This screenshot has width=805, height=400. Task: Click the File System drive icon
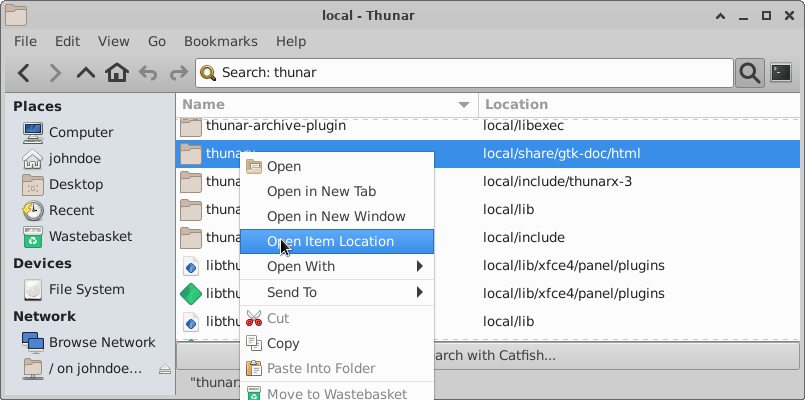coord(33,290)
